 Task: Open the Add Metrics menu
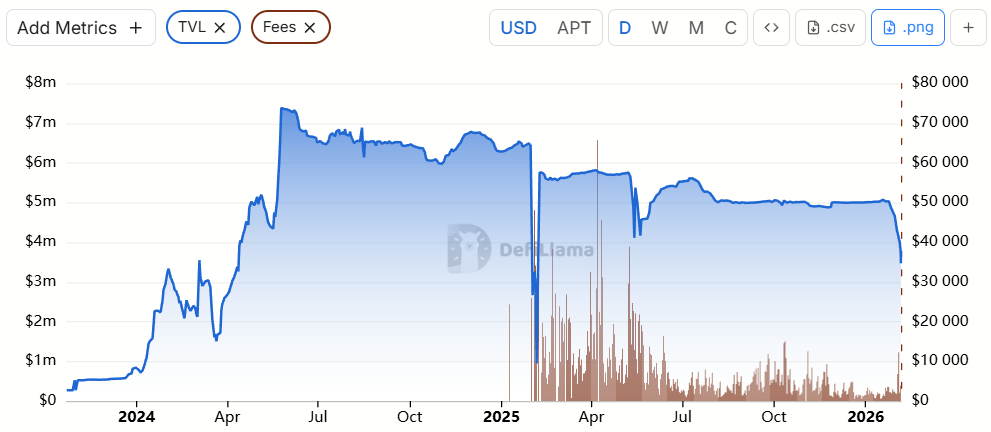[x=80, y=28]
